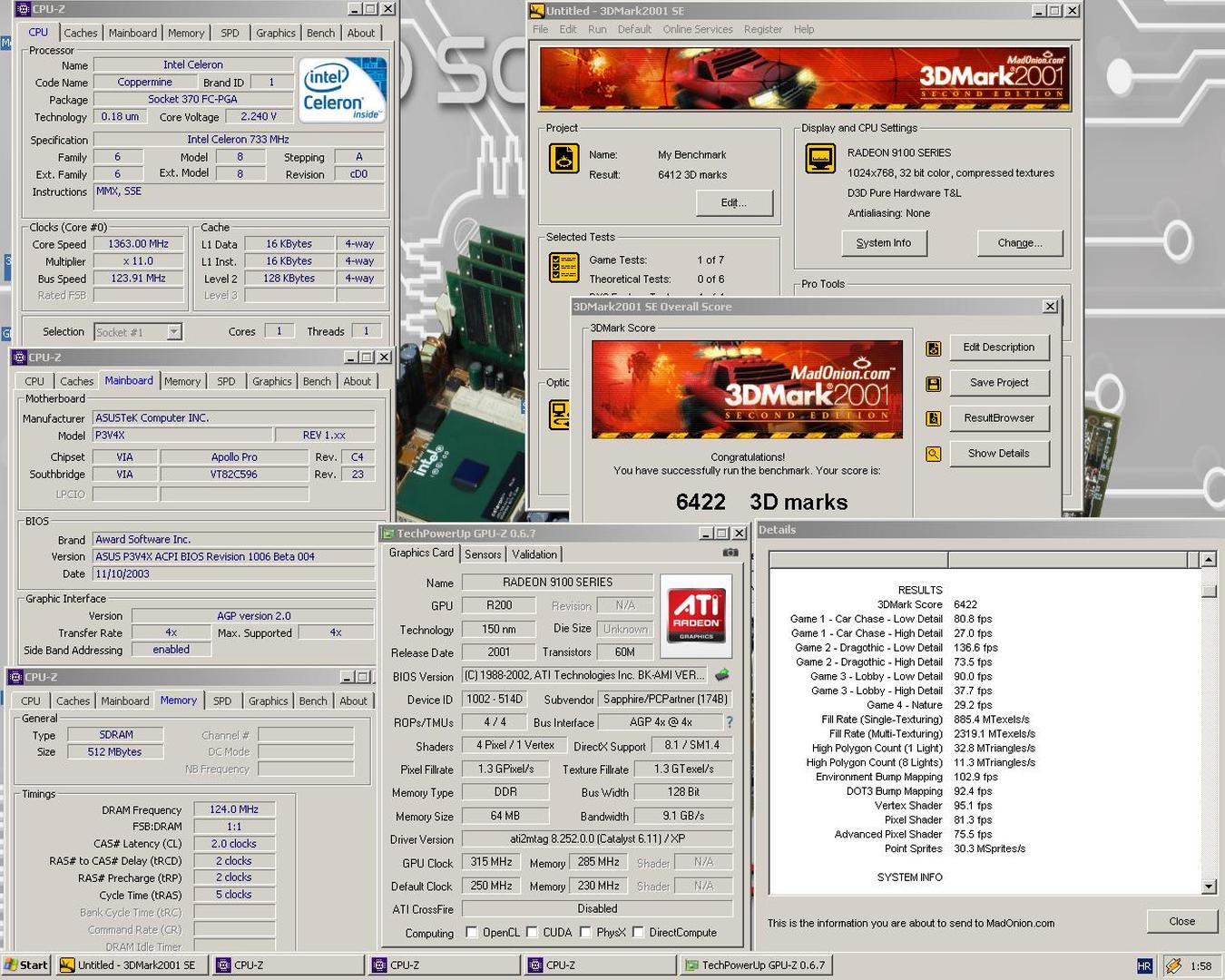Click the Details scrollbar up arrow
Viewport: 1225px width, 980px height.
1209,559
